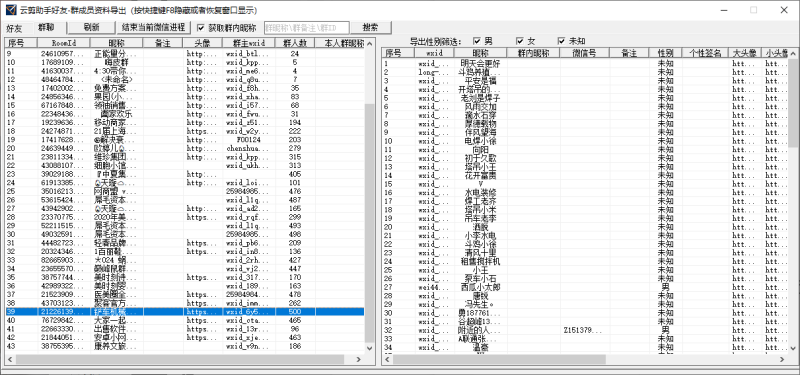Switch to the 好友 tab
Viewport: 800px width, 375px height.
pyautogui.click(x=14, y=28)
